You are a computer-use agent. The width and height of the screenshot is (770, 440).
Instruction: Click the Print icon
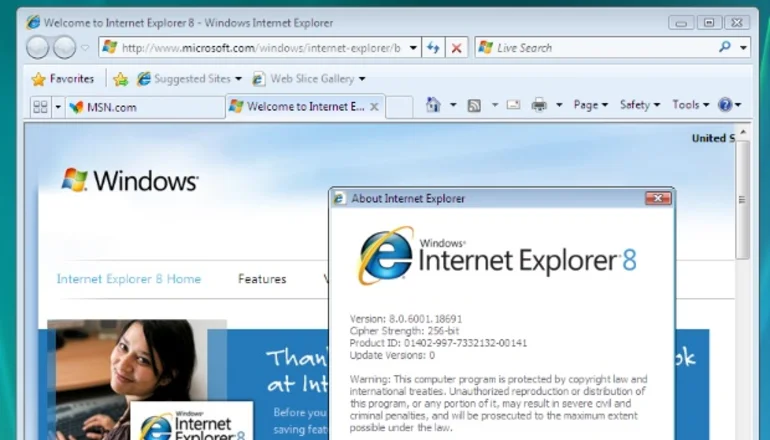(x=539, y=105)
